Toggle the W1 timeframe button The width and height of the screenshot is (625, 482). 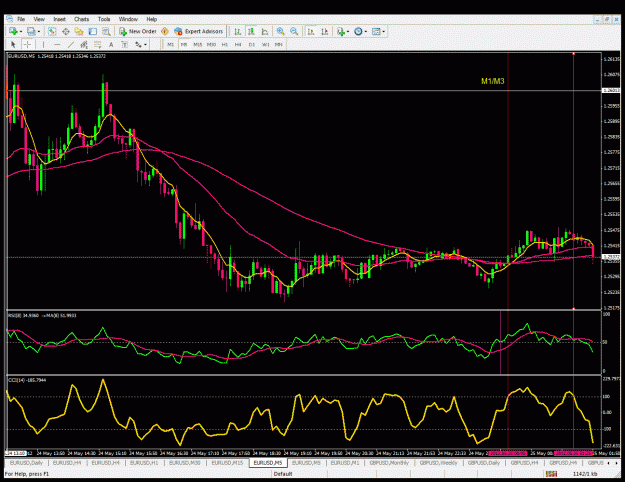[x=265, y=44]
